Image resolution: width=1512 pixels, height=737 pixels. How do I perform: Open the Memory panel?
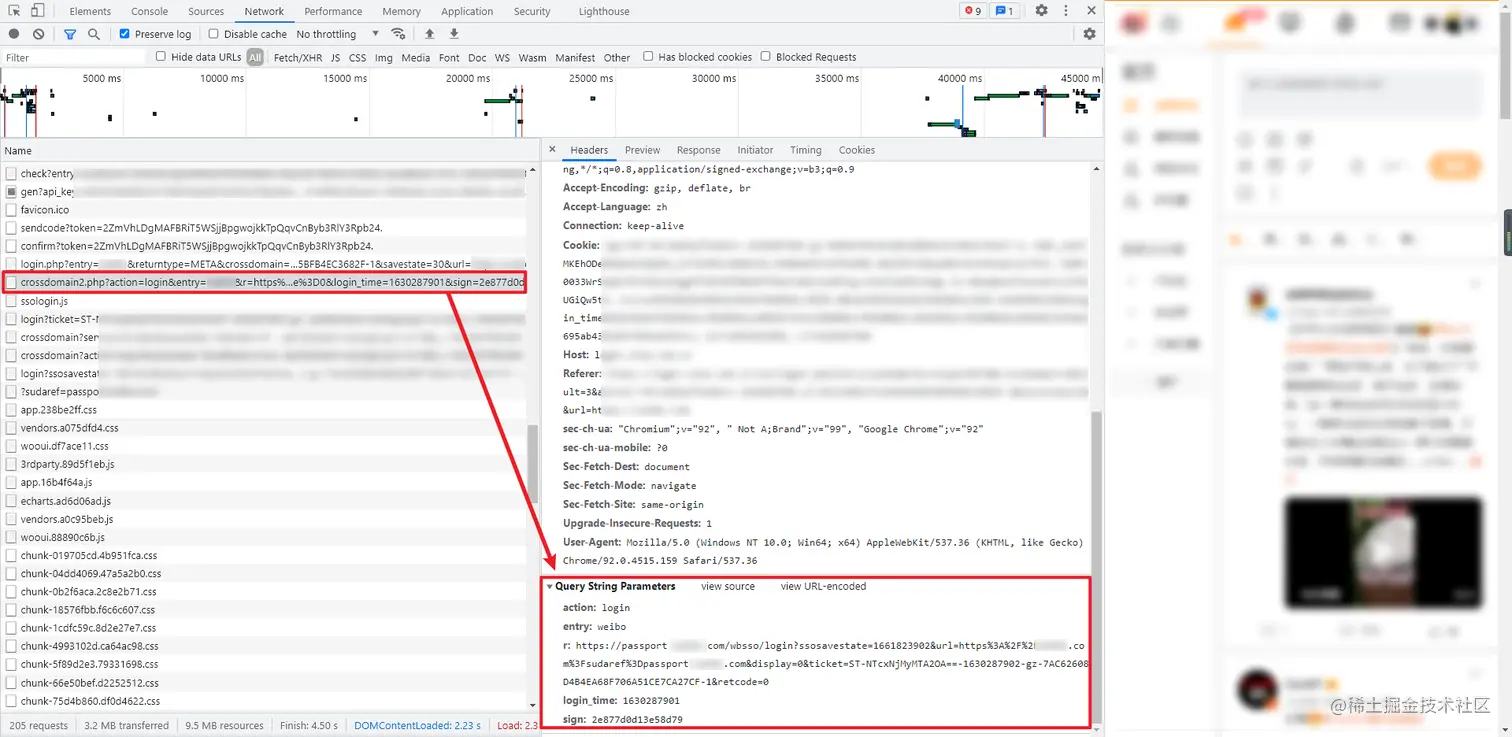401,11
